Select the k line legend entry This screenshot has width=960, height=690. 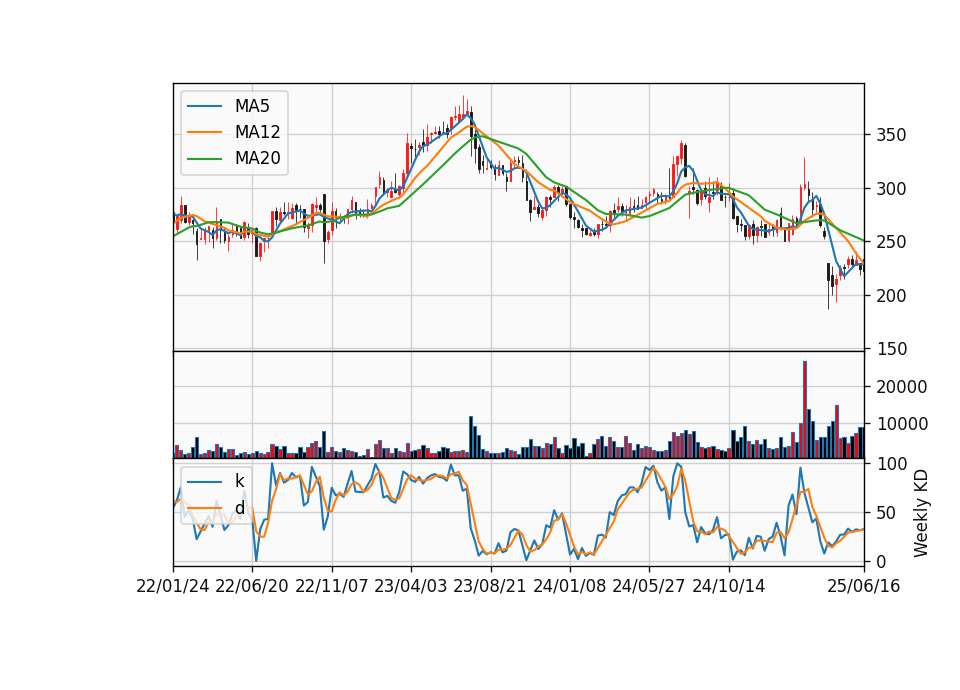click(x=216, y=481)
